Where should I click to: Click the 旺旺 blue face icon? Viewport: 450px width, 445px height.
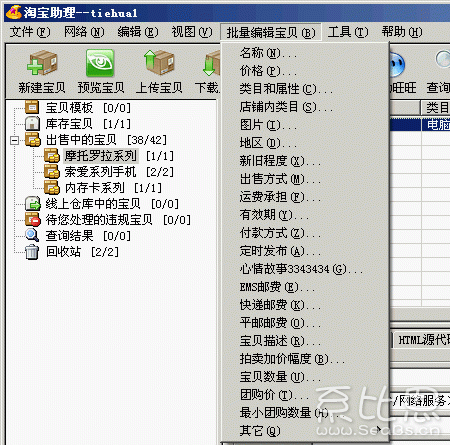[397, 64]
